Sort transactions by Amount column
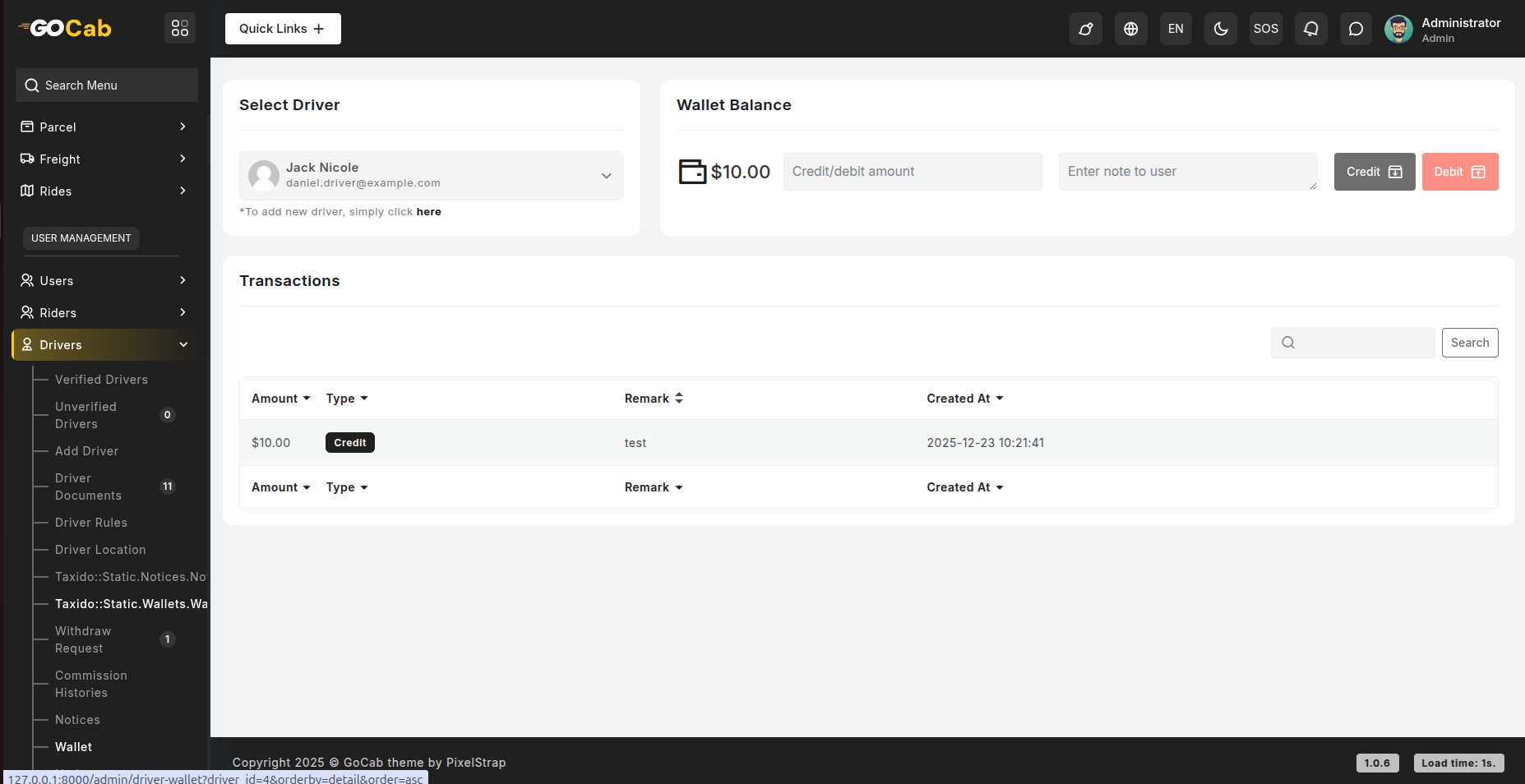The width and height of the screenshot is (1525, 784). [x=280, y=399]
